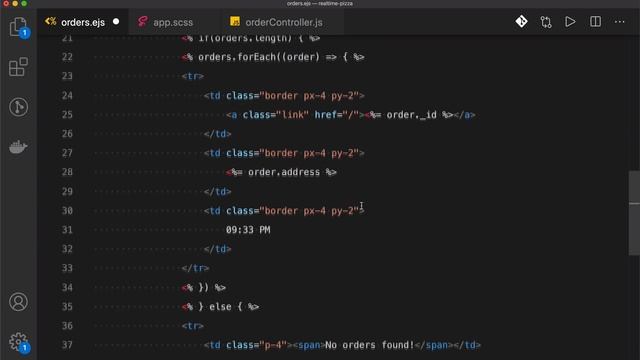
Task: Switch to the app.scss tab
Action: tap(173, 22)
